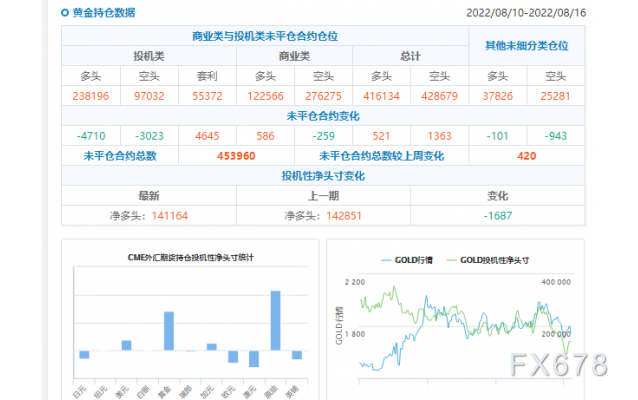Click the 未平仓合约变化 section header
The height and width of the screenshot is (400, 638).
tap(323, 116)
